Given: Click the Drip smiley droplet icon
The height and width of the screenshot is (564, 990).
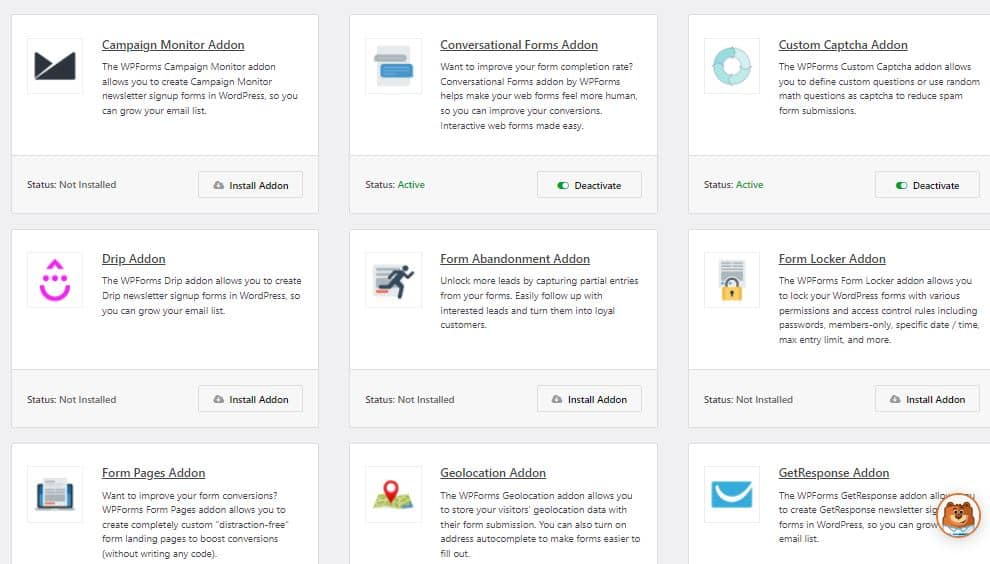Looking at the screenshot, I should 55,280.
